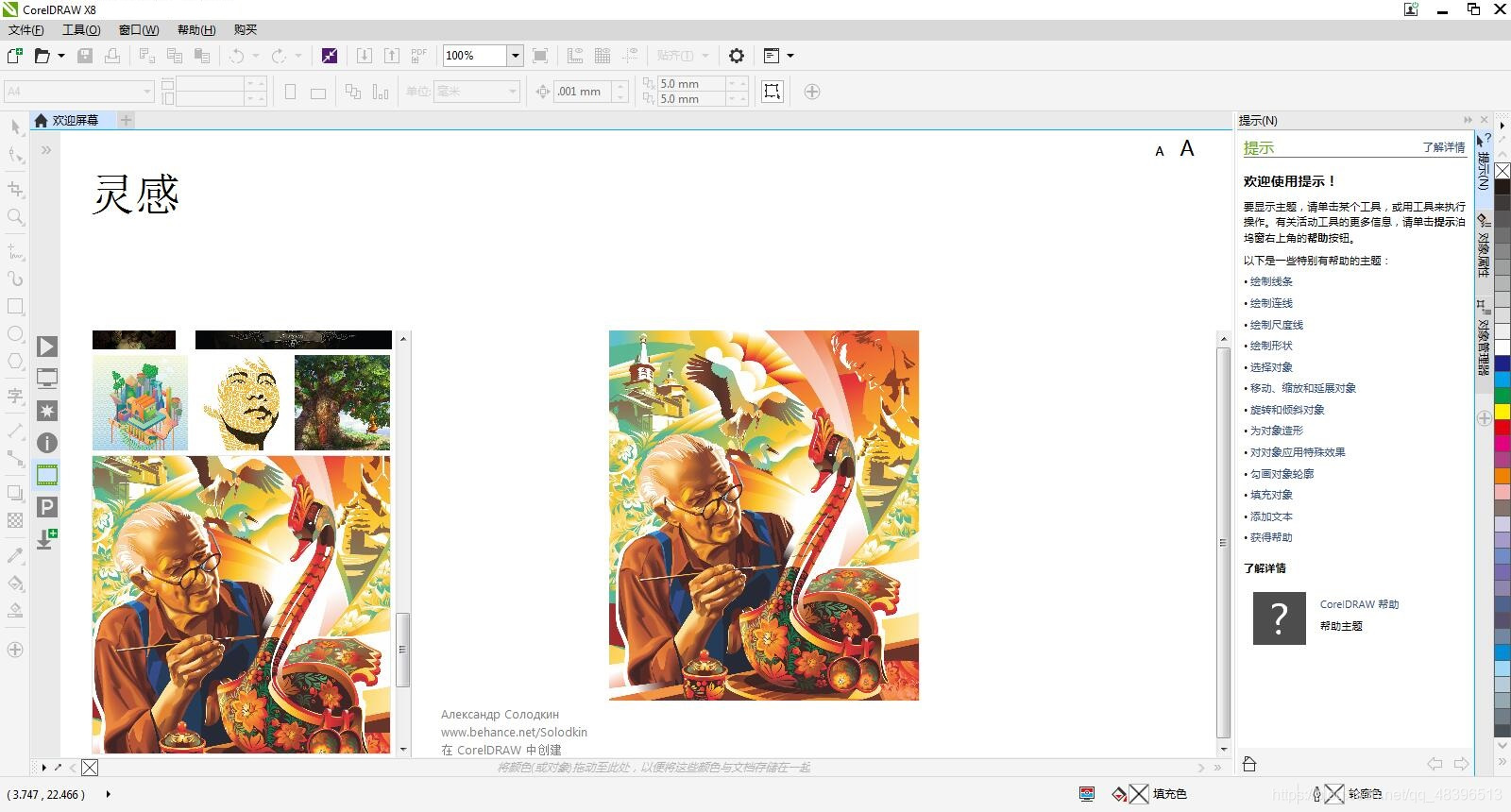Select the Polygon tool

point(15,362)
